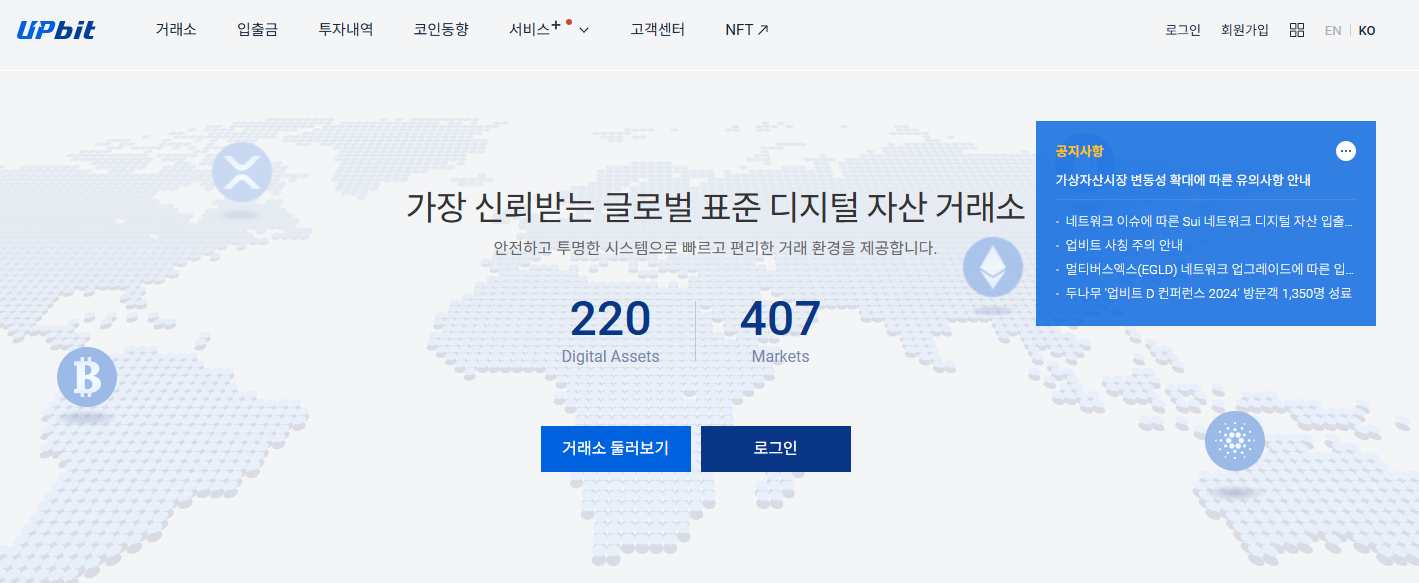Go to the 코인동향 section

coord(440,30)
